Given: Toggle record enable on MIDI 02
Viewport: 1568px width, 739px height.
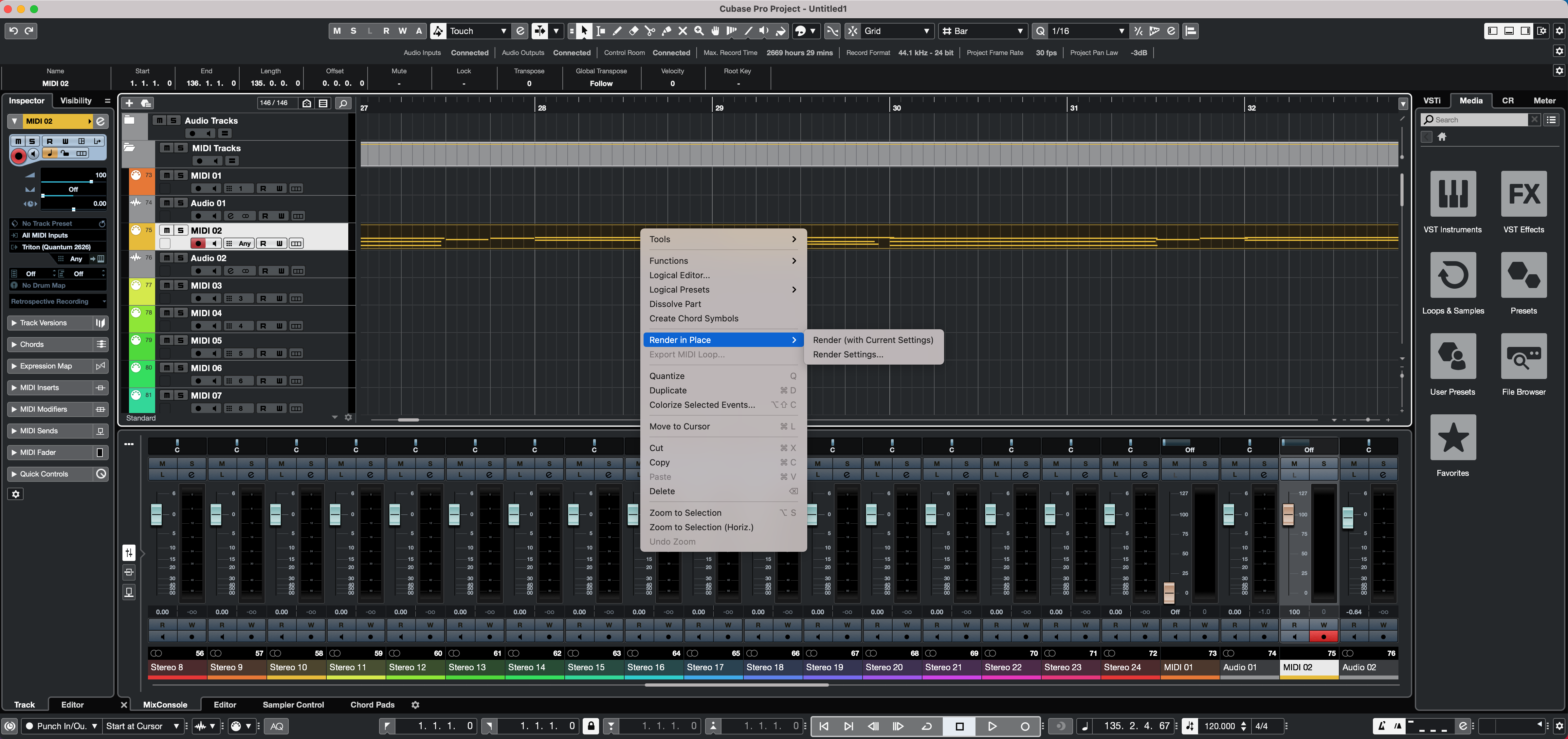Looking at the screenshot, I should point(198,243).
